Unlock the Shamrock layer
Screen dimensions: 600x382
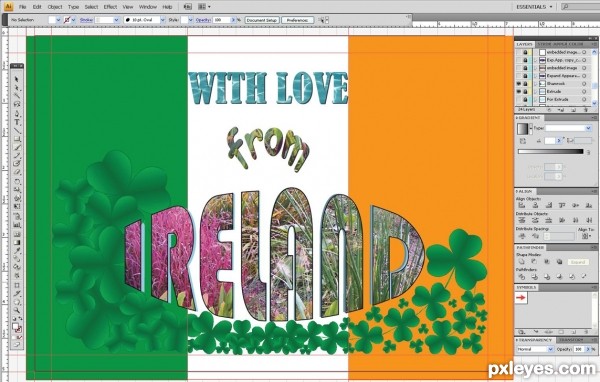pos(525,83)
